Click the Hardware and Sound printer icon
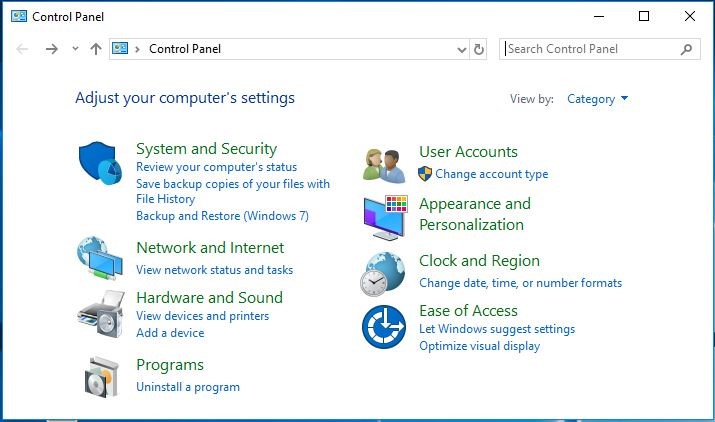 click(101, 314)
